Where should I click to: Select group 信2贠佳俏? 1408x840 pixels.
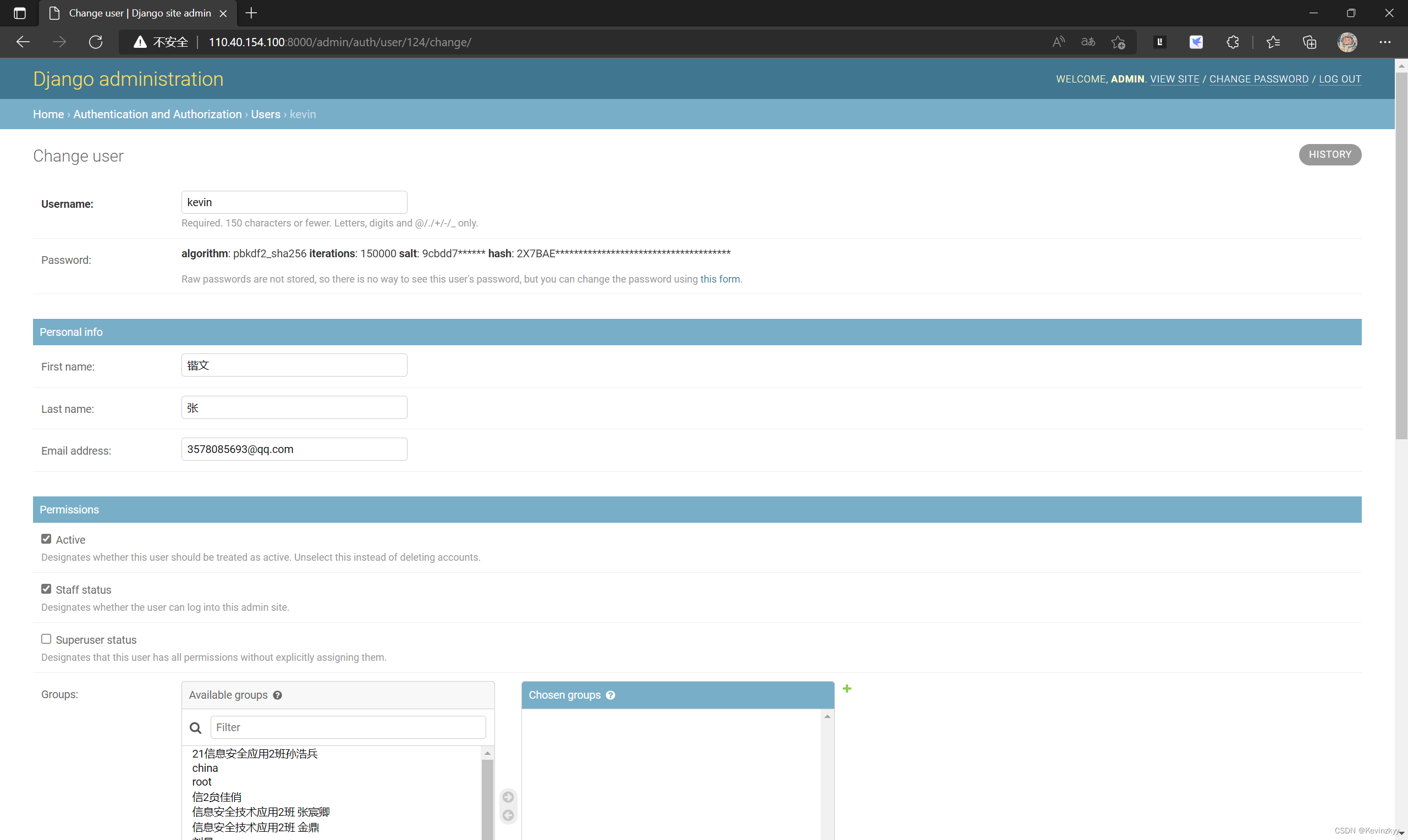[217, 797]
